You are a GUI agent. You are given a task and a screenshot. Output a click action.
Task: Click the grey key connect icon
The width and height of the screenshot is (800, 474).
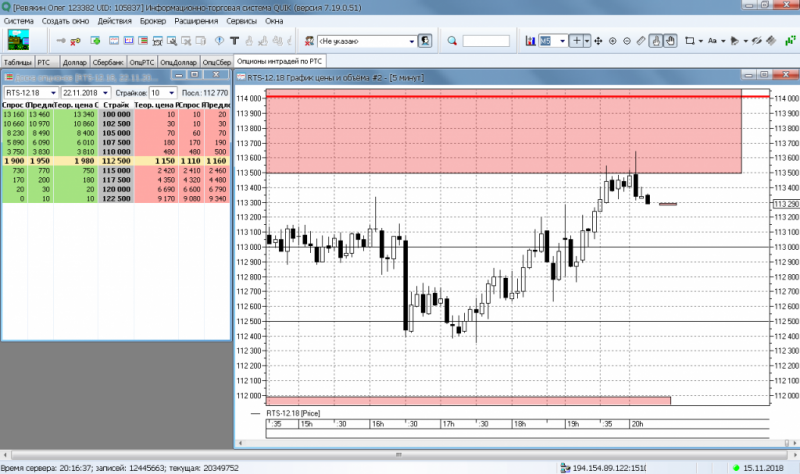[x=61, y=41]
